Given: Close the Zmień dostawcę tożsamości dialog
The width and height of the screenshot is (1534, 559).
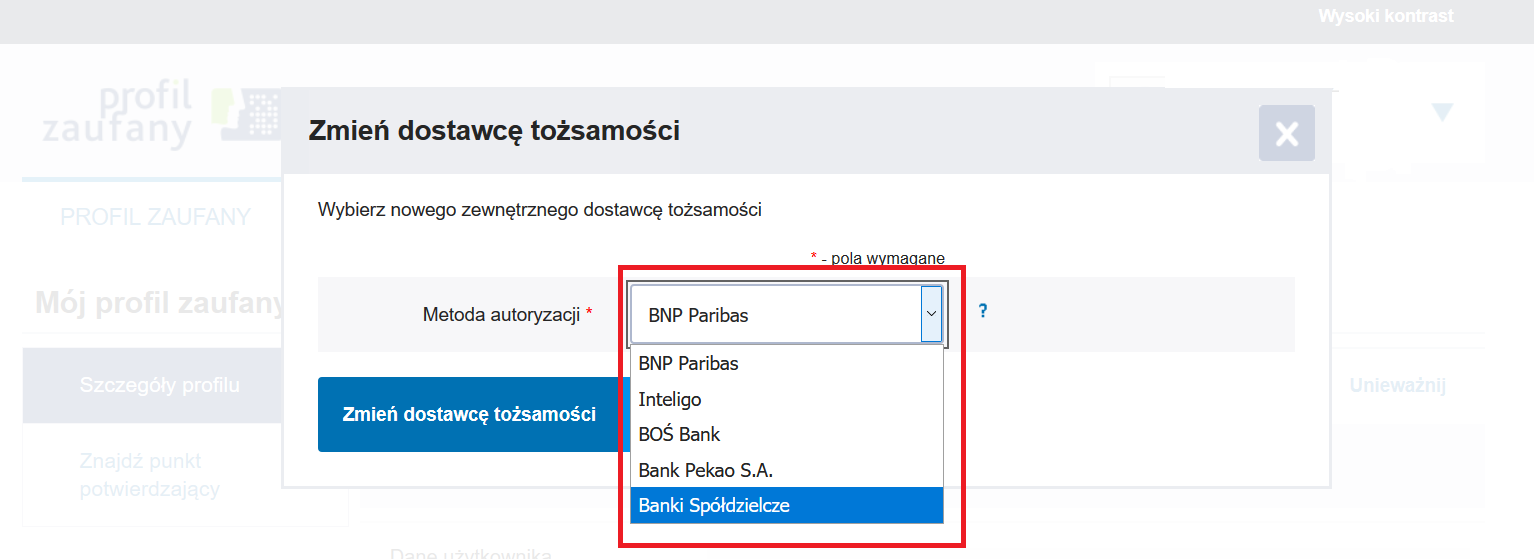Looking at the screenshot, I should 1287,133.
